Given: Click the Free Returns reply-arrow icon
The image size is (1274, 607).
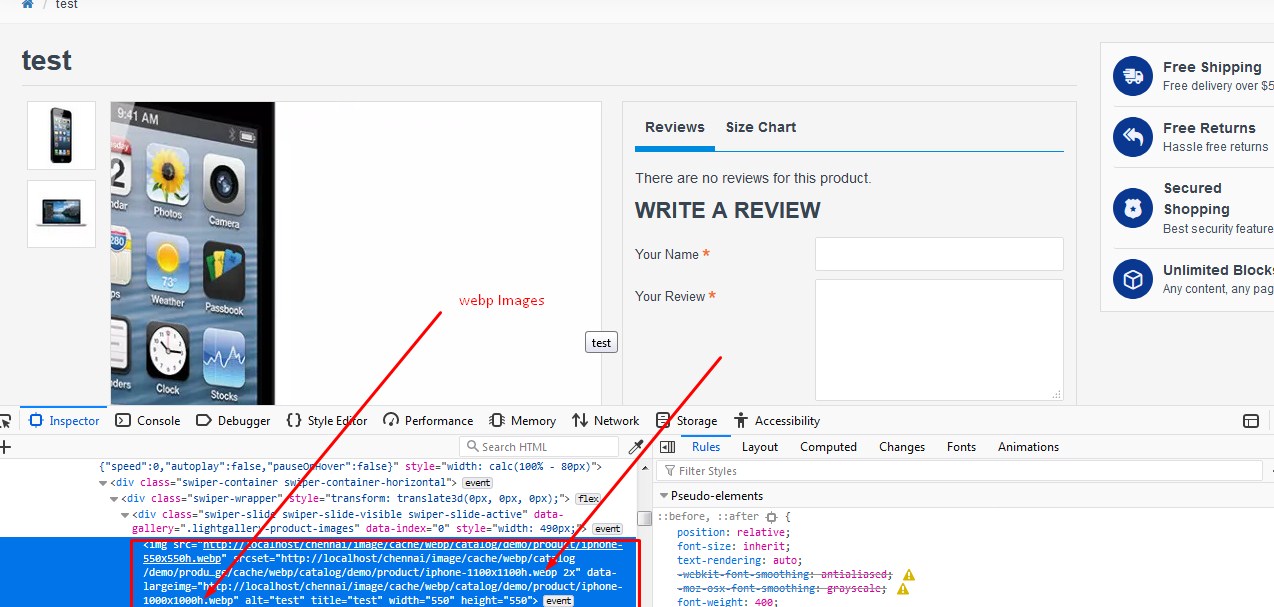Looking at the screenshot, I should point(1133,137).
